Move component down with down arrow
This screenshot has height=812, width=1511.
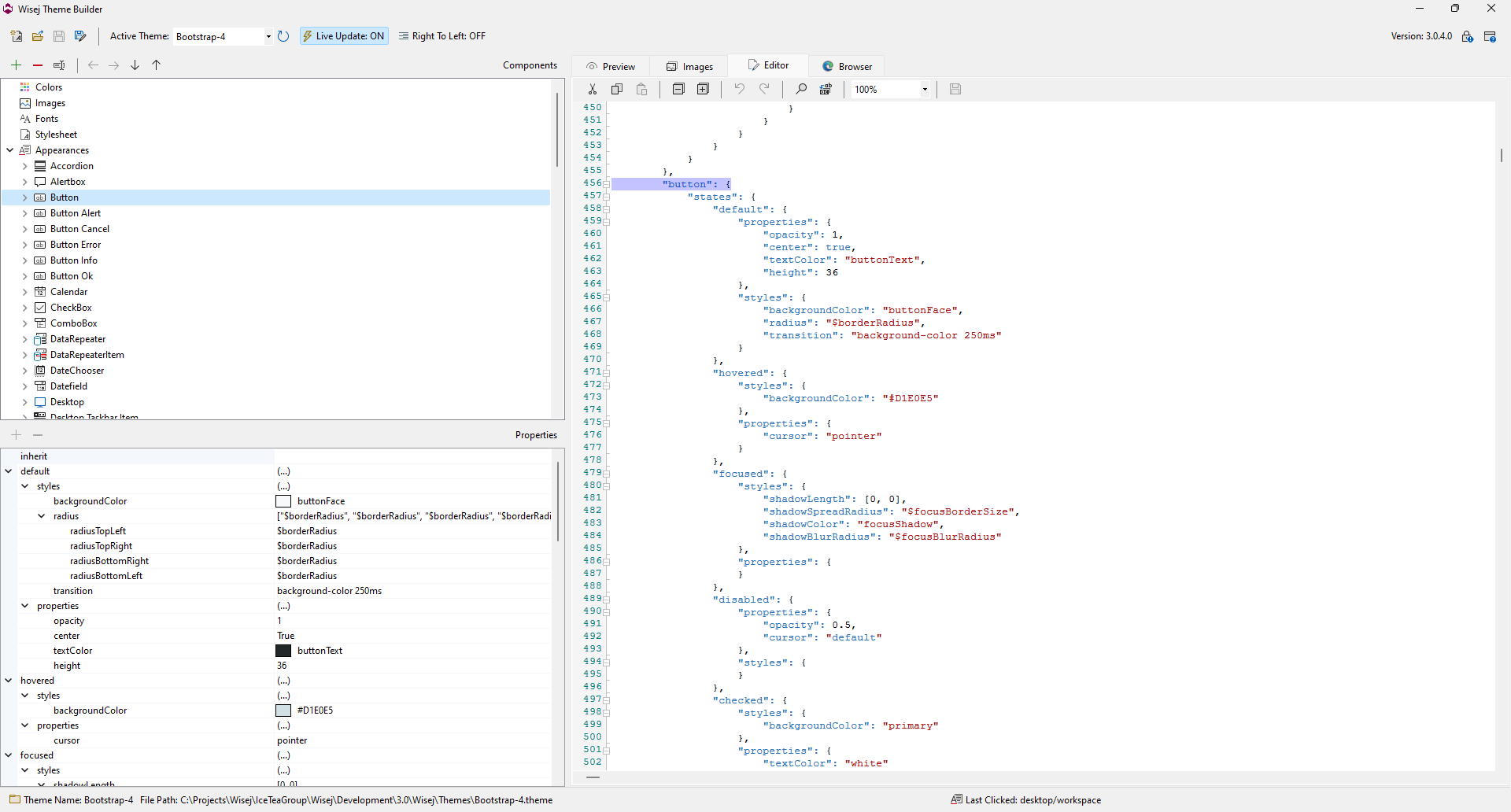click(135, 65)
